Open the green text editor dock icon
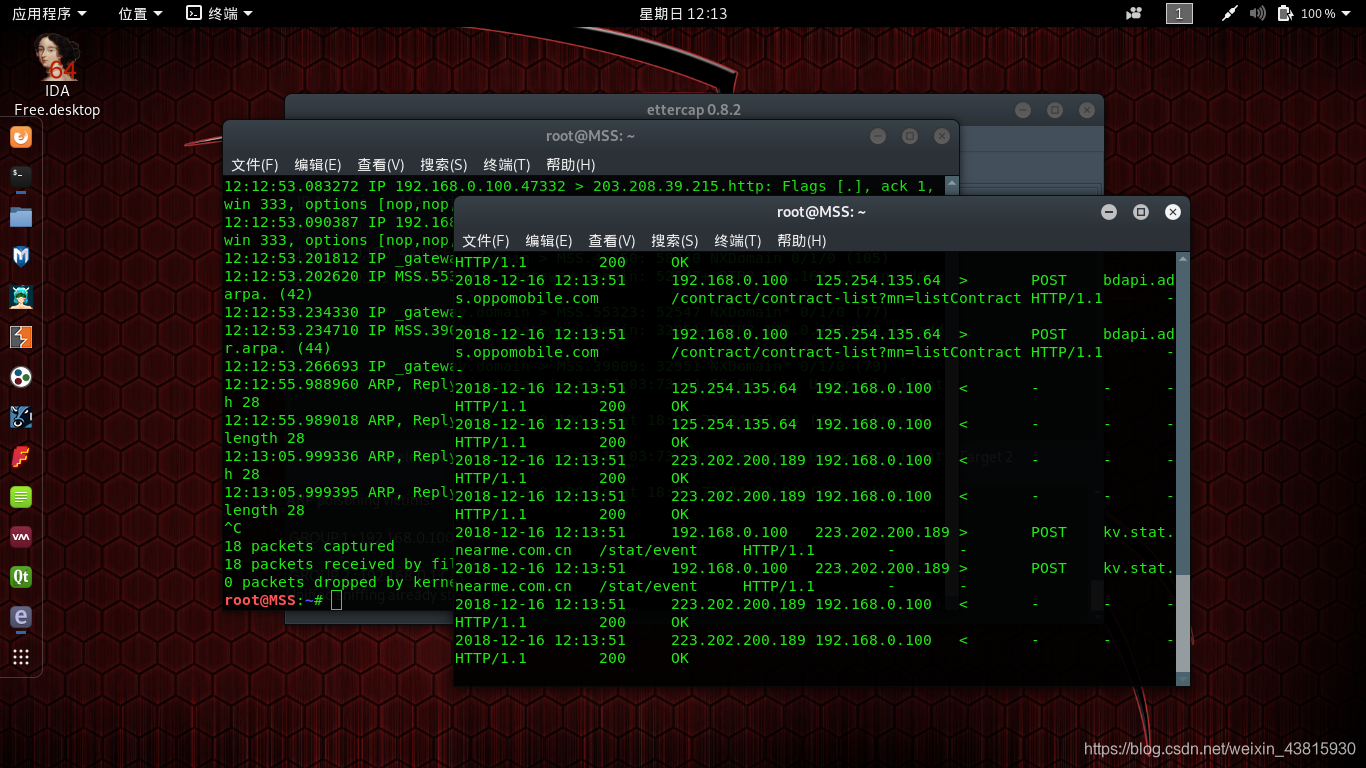This screenshot has height=768, width=1366. pyautogui.click(x=21, y=497)
